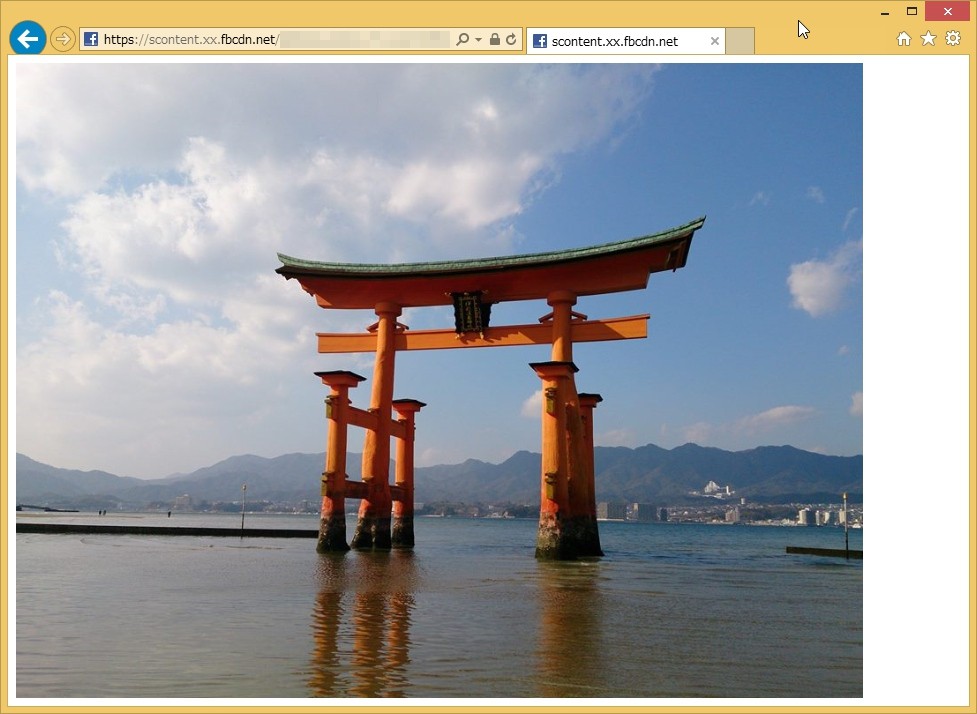
Task: Minimize the browser window
Action: coord(885,11)
